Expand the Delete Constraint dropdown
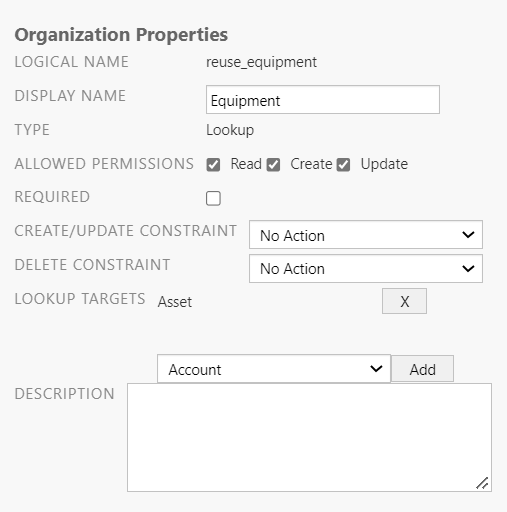 (x=366, y=269)
